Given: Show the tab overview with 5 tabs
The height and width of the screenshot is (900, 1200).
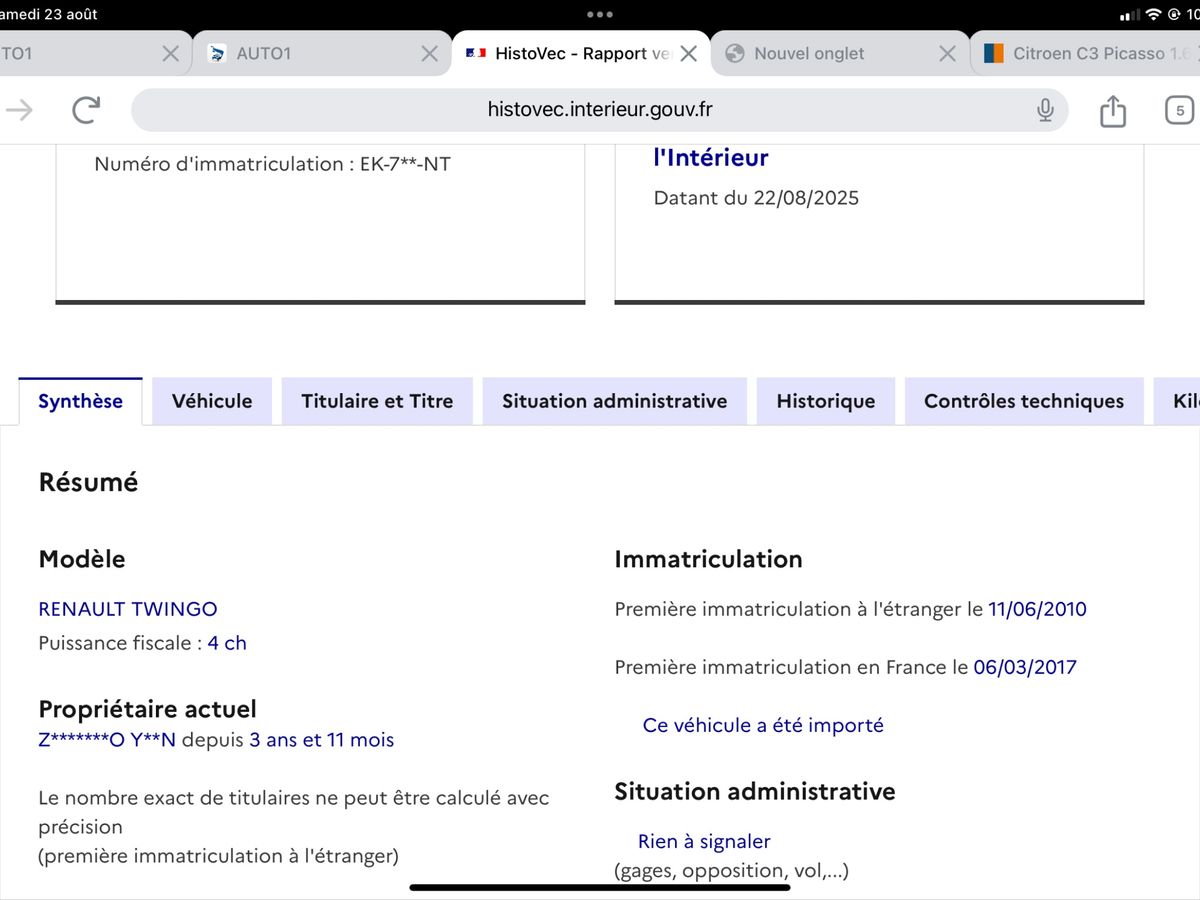Looking at the screenshot, I should [x=1180, y=110].
